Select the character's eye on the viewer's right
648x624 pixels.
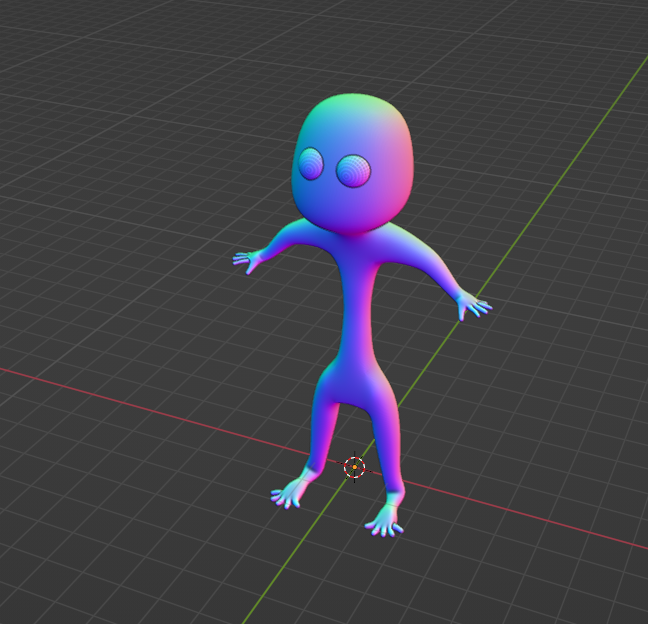click(x=353, y=171)
